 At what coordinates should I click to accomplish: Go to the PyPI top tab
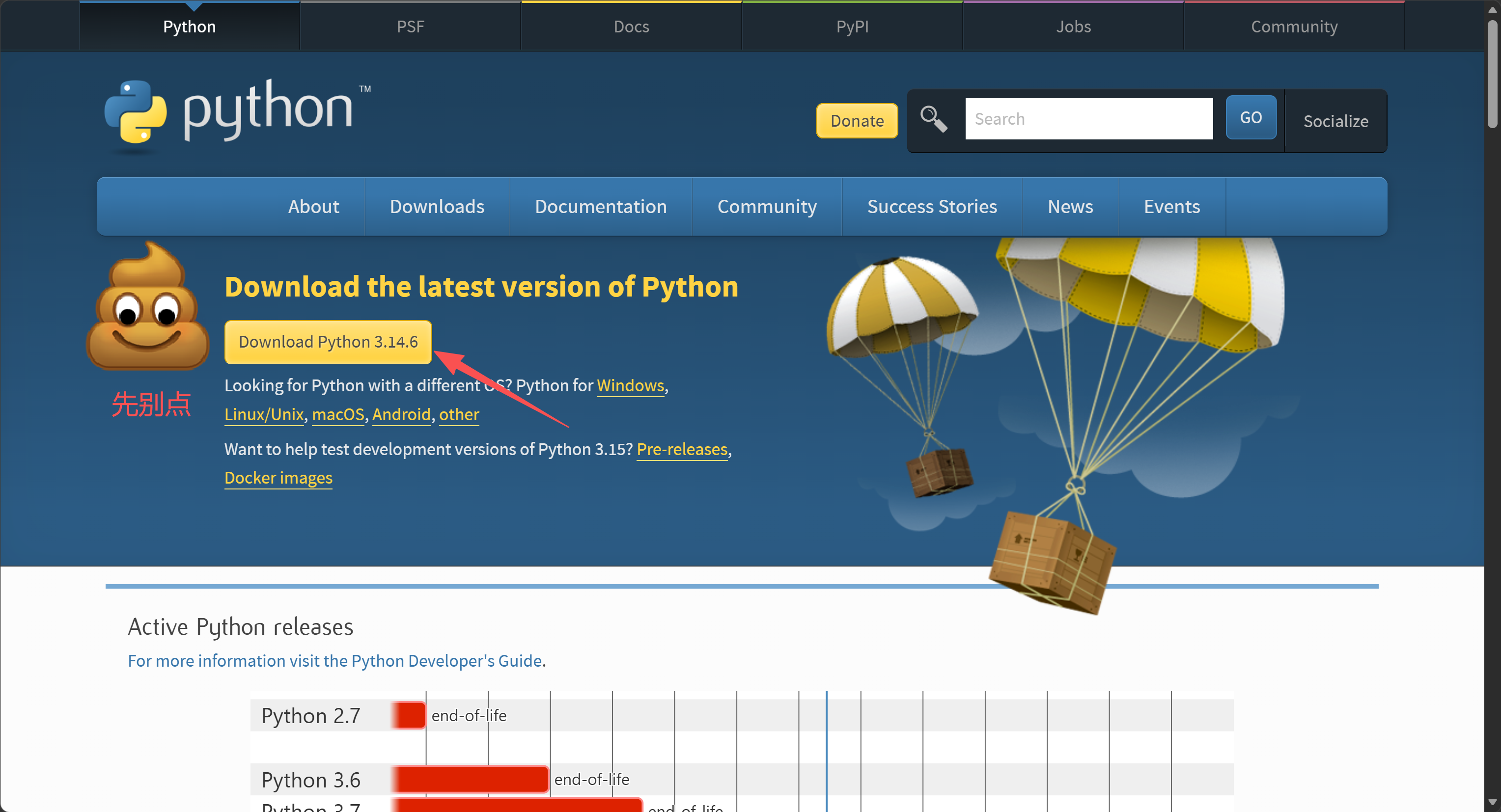[x=852, y=26]
